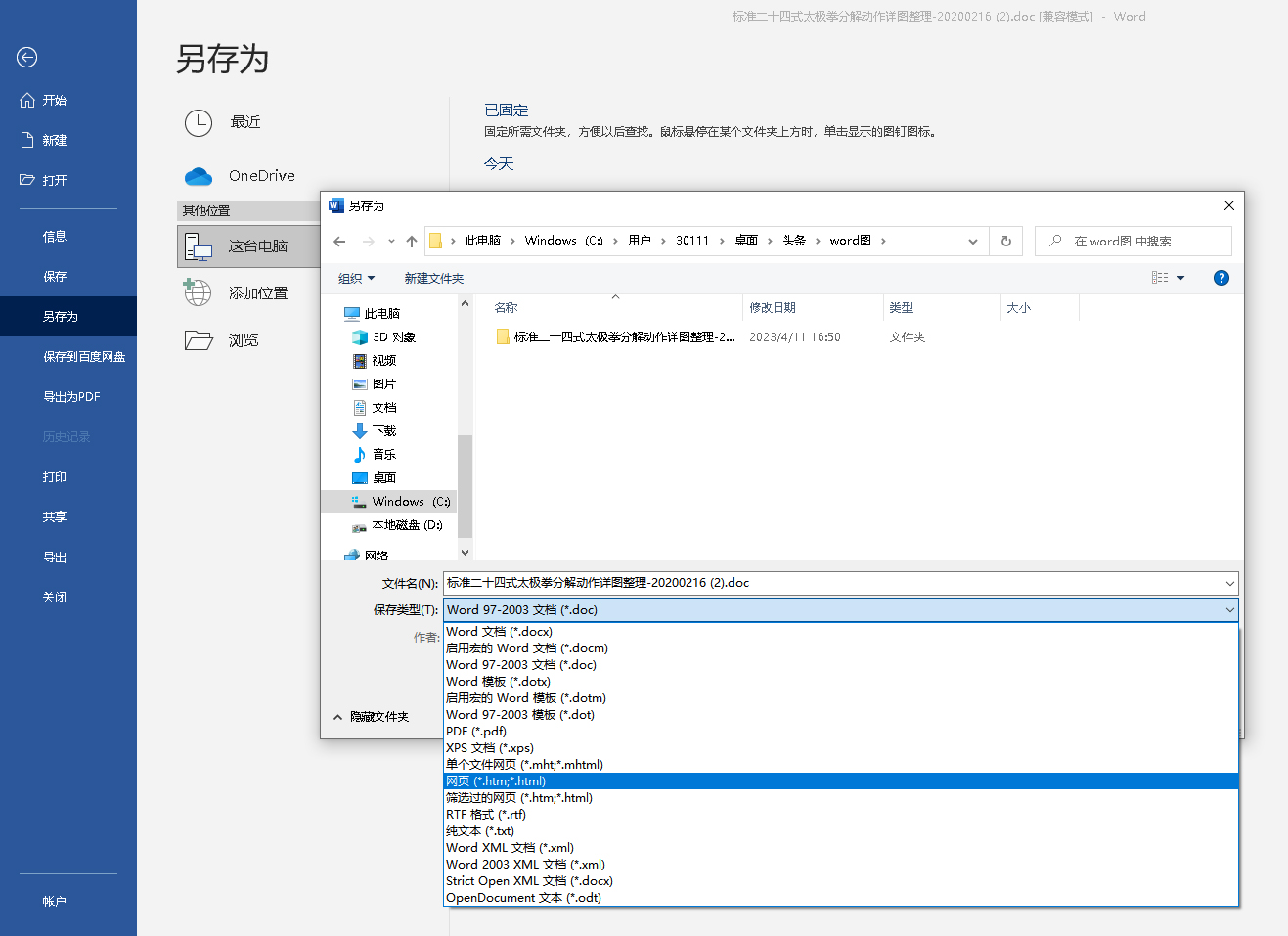
Task: Click 桌面 in the address path
Action: coord(746,241)
